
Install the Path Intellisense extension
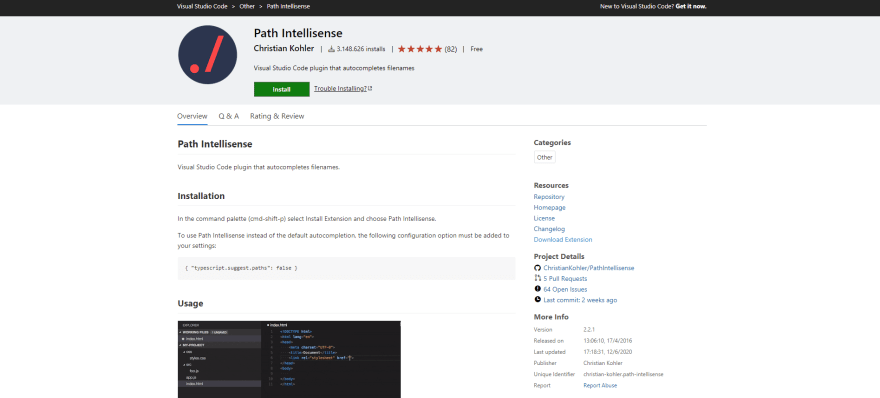coord(282,89)
